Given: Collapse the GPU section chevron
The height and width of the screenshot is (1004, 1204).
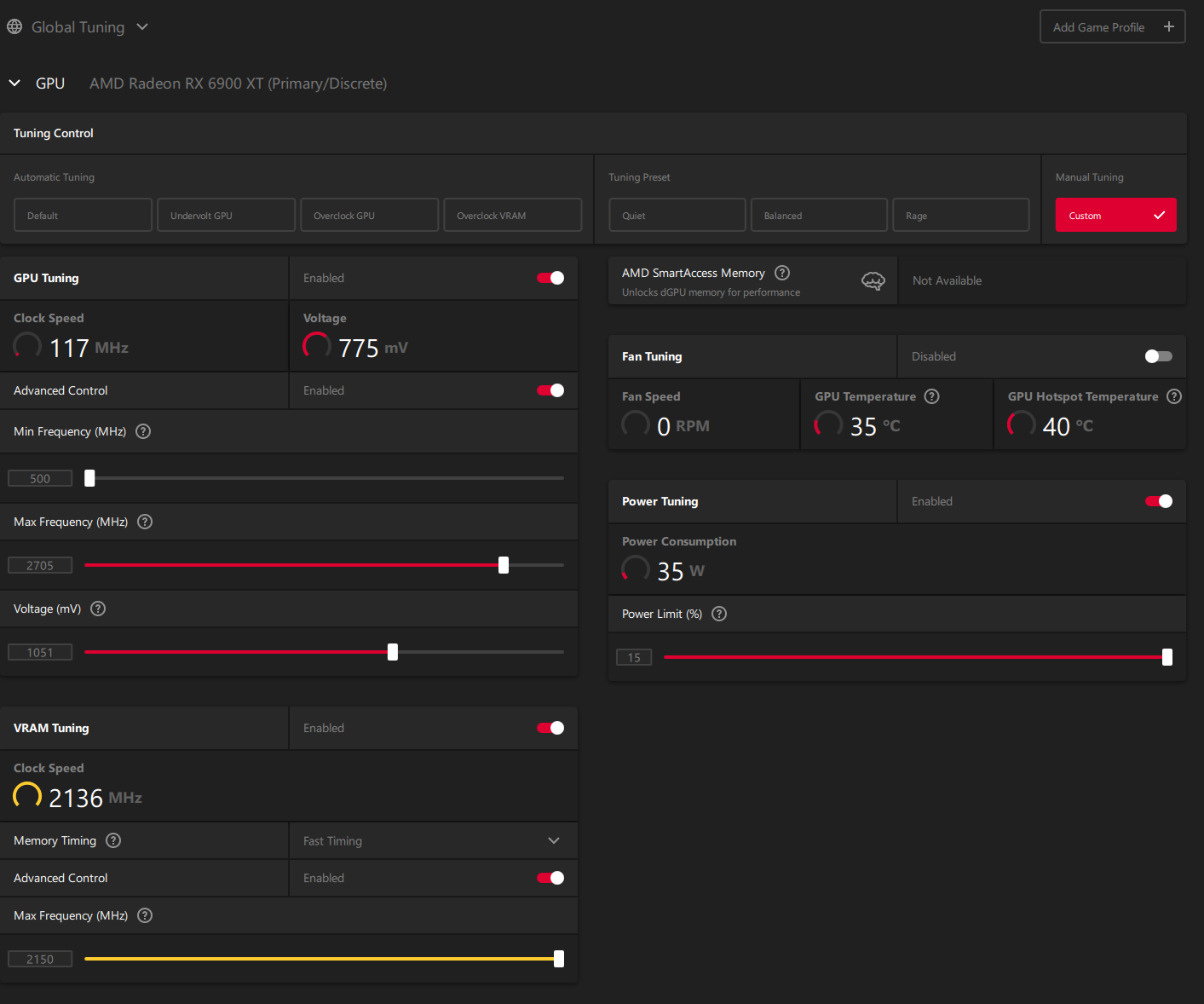Looking at the screenshot, I should click(14, 84).
